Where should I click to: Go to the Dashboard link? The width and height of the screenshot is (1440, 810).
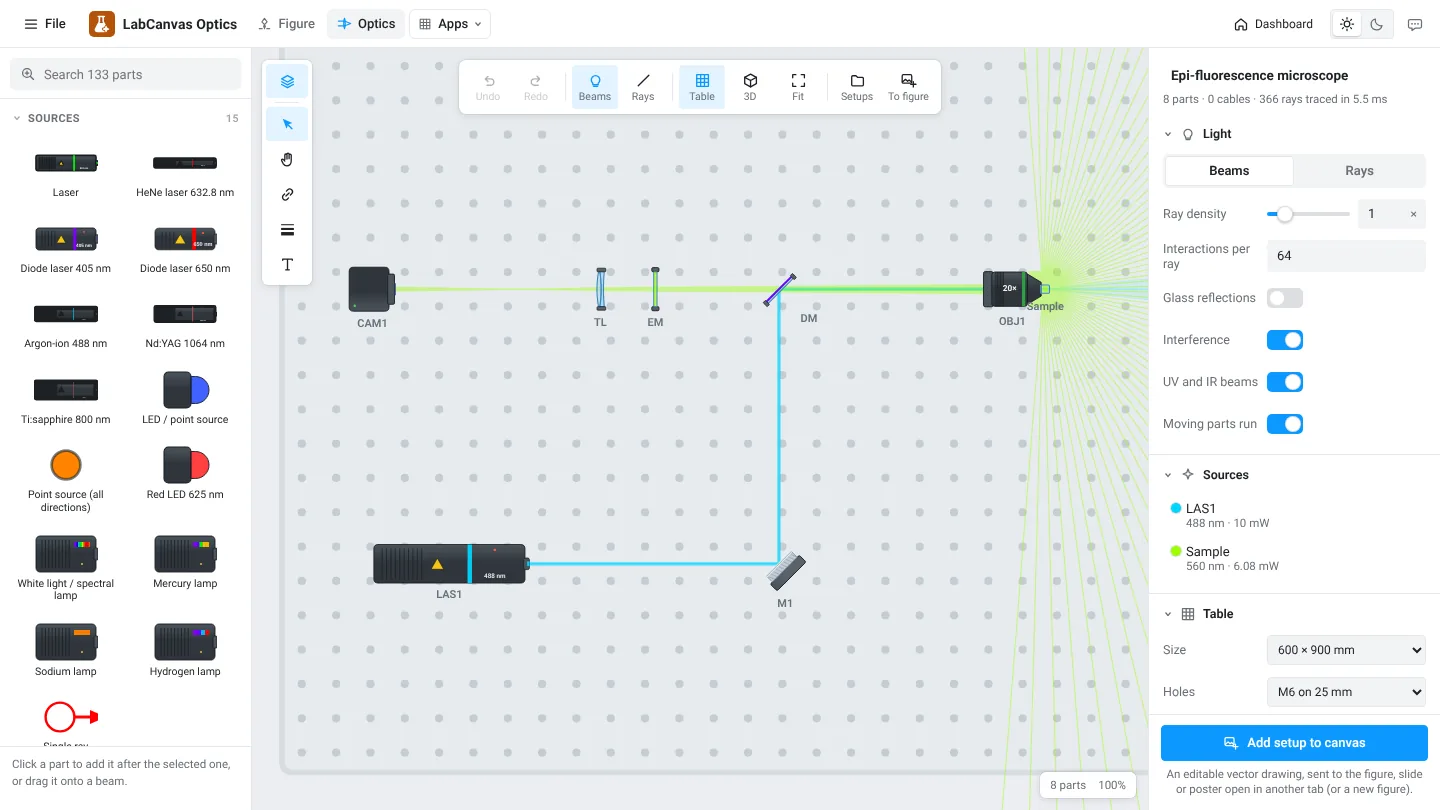1273,24
